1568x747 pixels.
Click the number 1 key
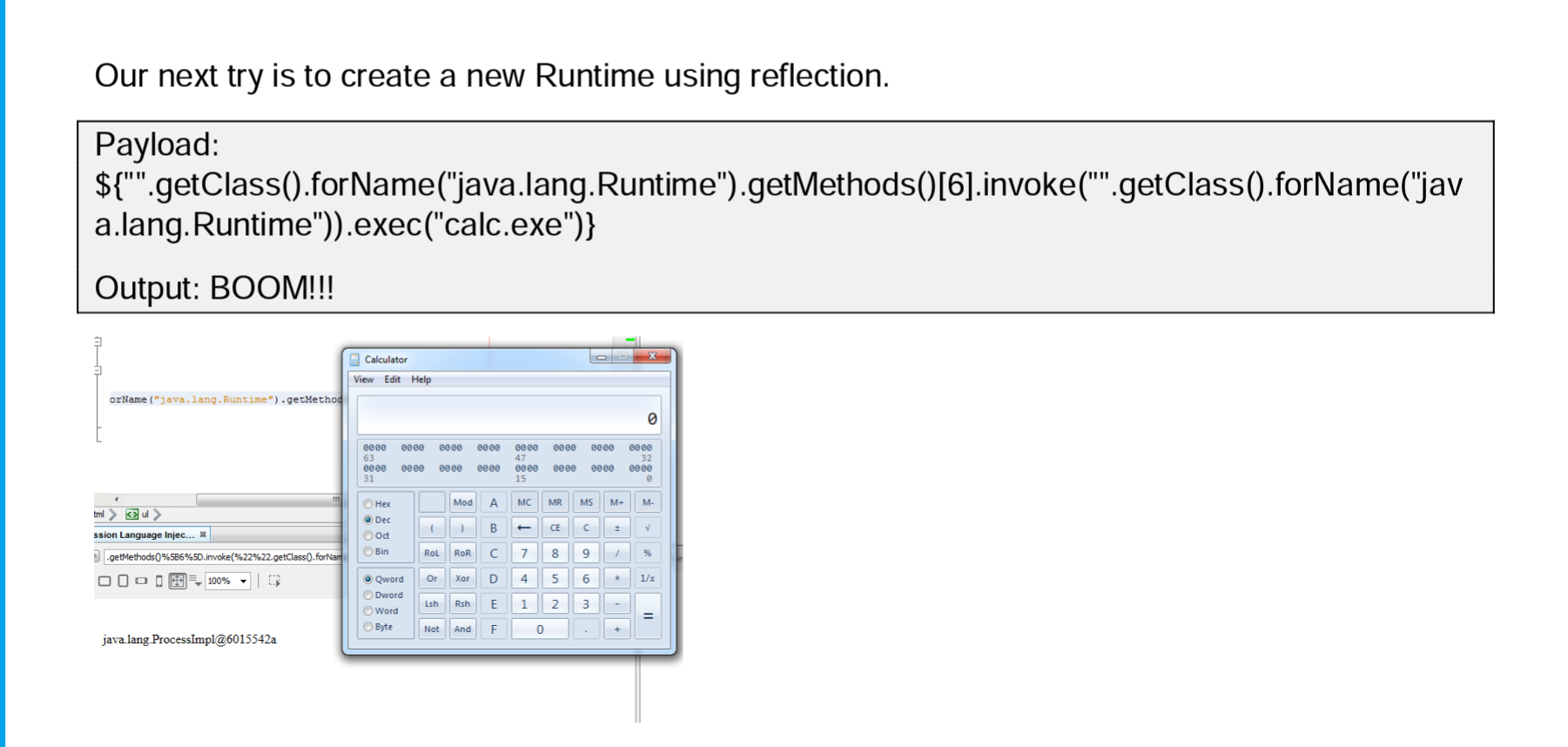click(524, 603)
